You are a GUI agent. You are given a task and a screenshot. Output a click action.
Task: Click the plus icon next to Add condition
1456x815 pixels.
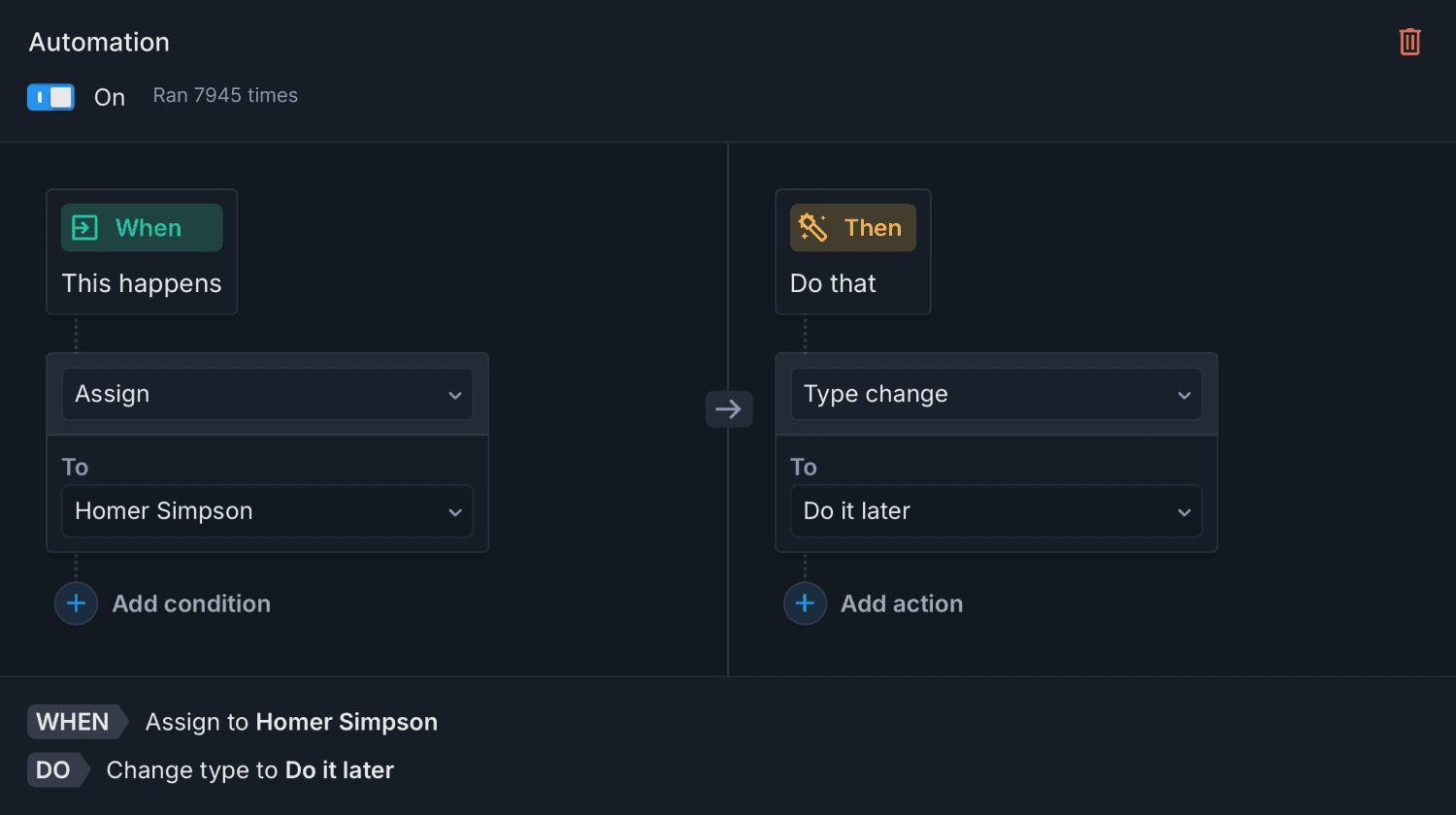[76, 603]
